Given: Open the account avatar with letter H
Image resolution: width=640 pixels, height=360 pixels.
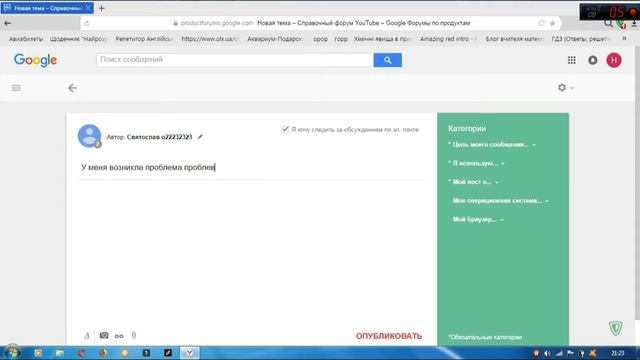Looking at the screenshot, I should click(x=614, y=60).
